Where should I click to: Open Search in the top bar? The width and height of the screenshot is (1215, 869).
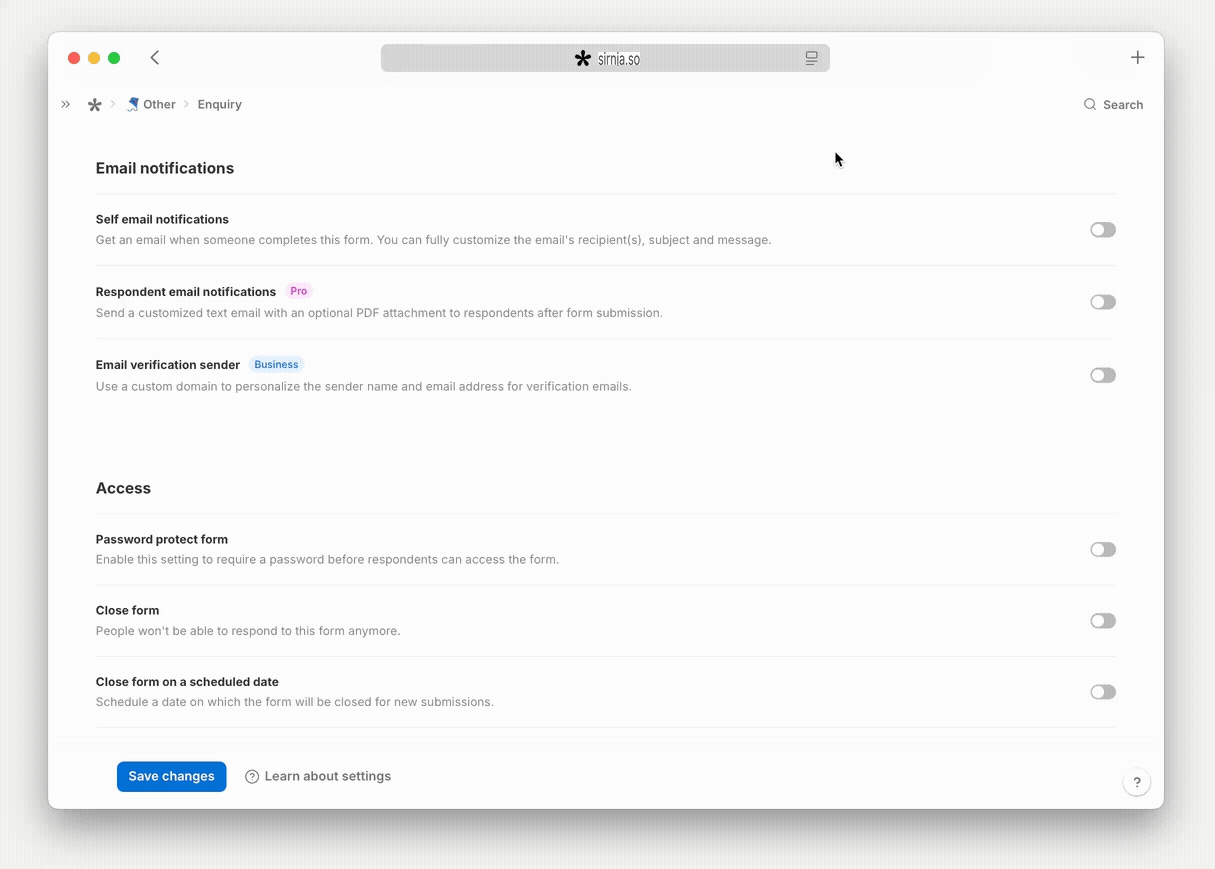(x=1113, y=104)
